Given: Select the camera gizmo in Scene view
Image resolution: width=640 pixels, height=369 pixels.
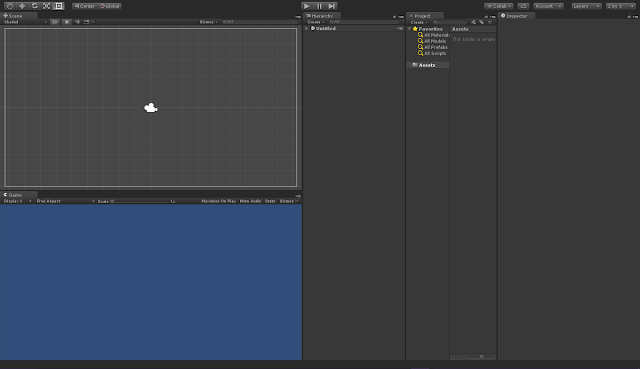Looking at the screenshot, I should (151, 108).
